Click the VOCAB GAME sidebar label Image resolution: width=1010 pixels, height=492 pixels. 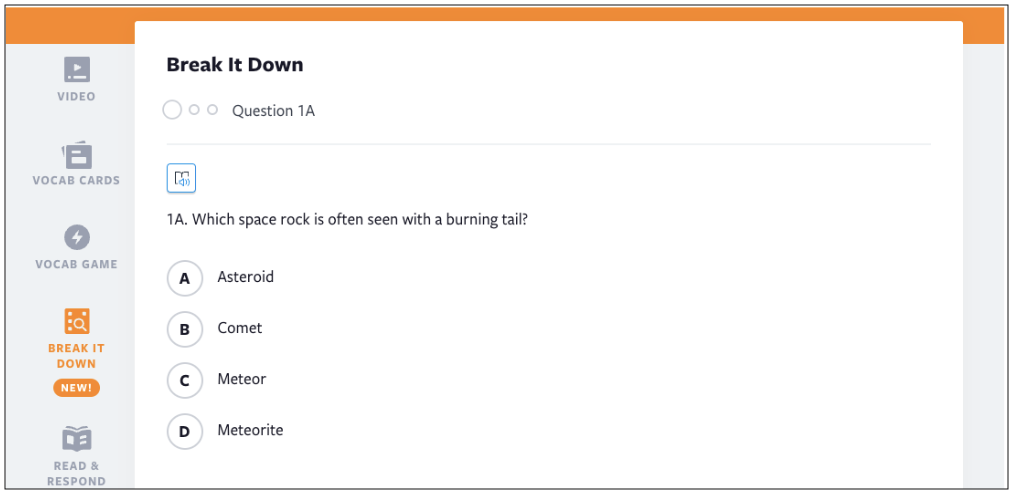pyautogui.click(x=77, y=265)
